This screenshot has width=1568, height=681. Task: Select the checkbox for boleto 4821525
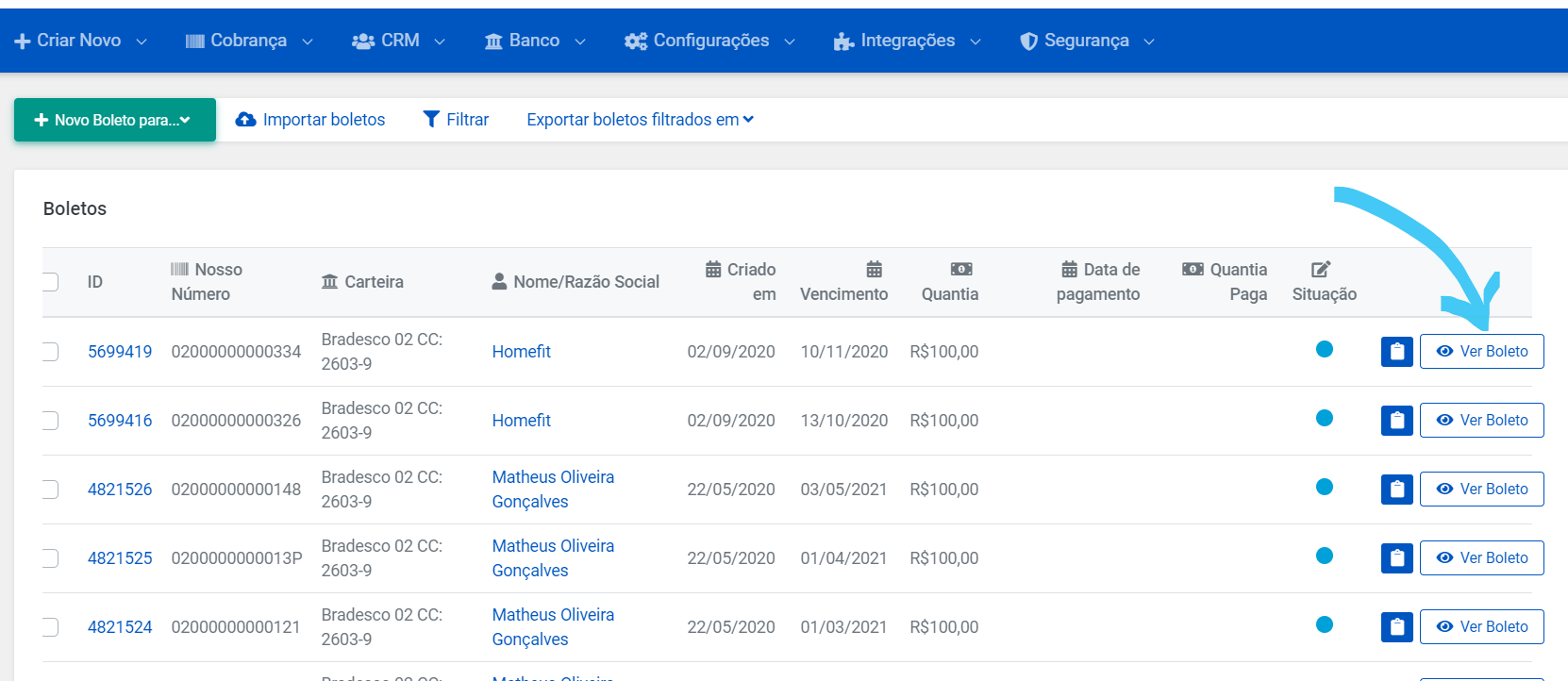point(50,558)
